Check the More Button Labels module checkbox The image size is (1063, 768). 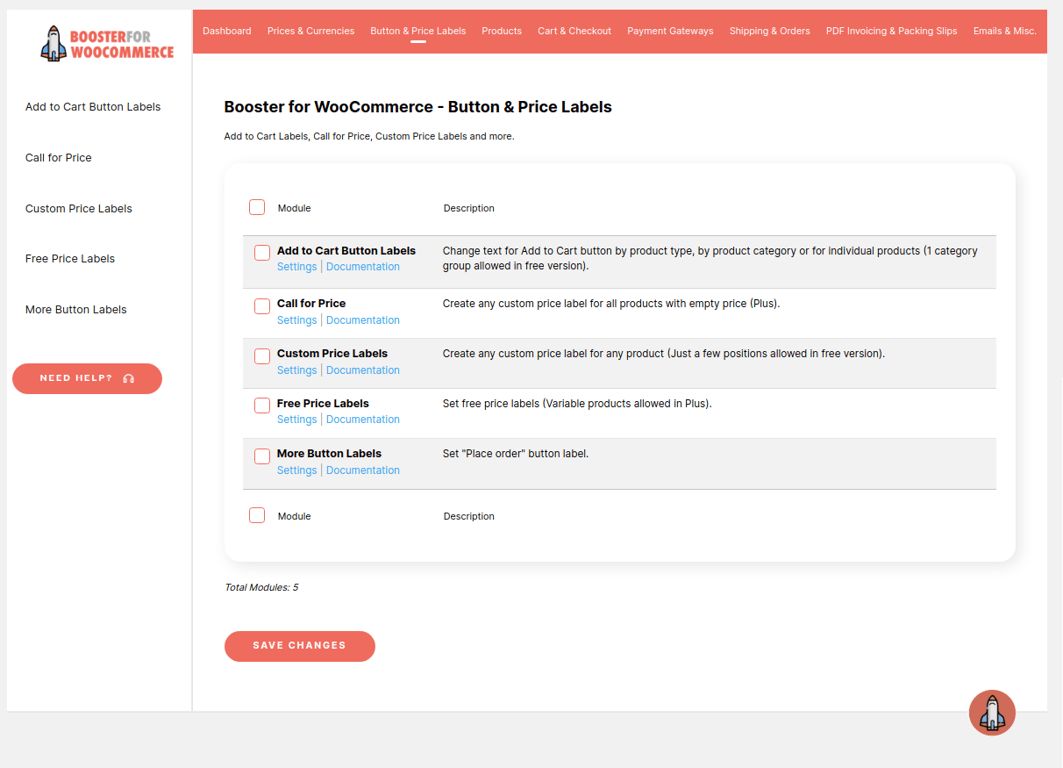[262, 455]
